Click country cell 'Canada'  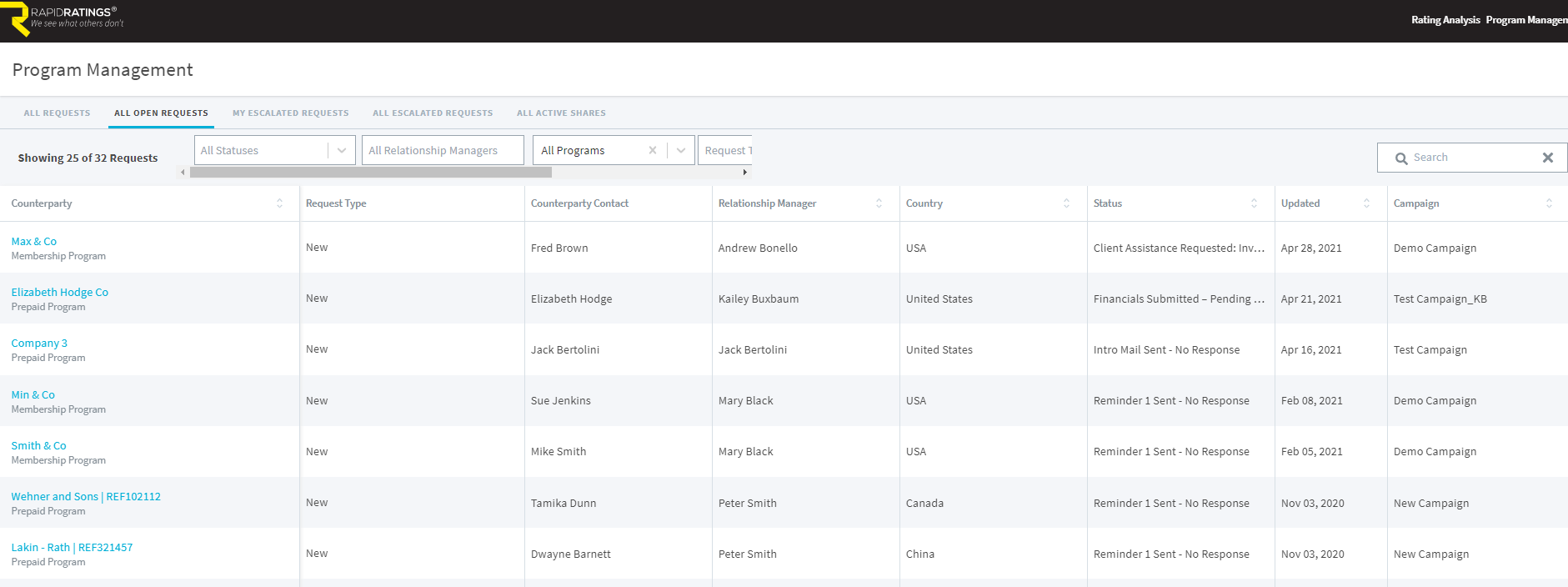pyautogui.click(x=925, y=504)
